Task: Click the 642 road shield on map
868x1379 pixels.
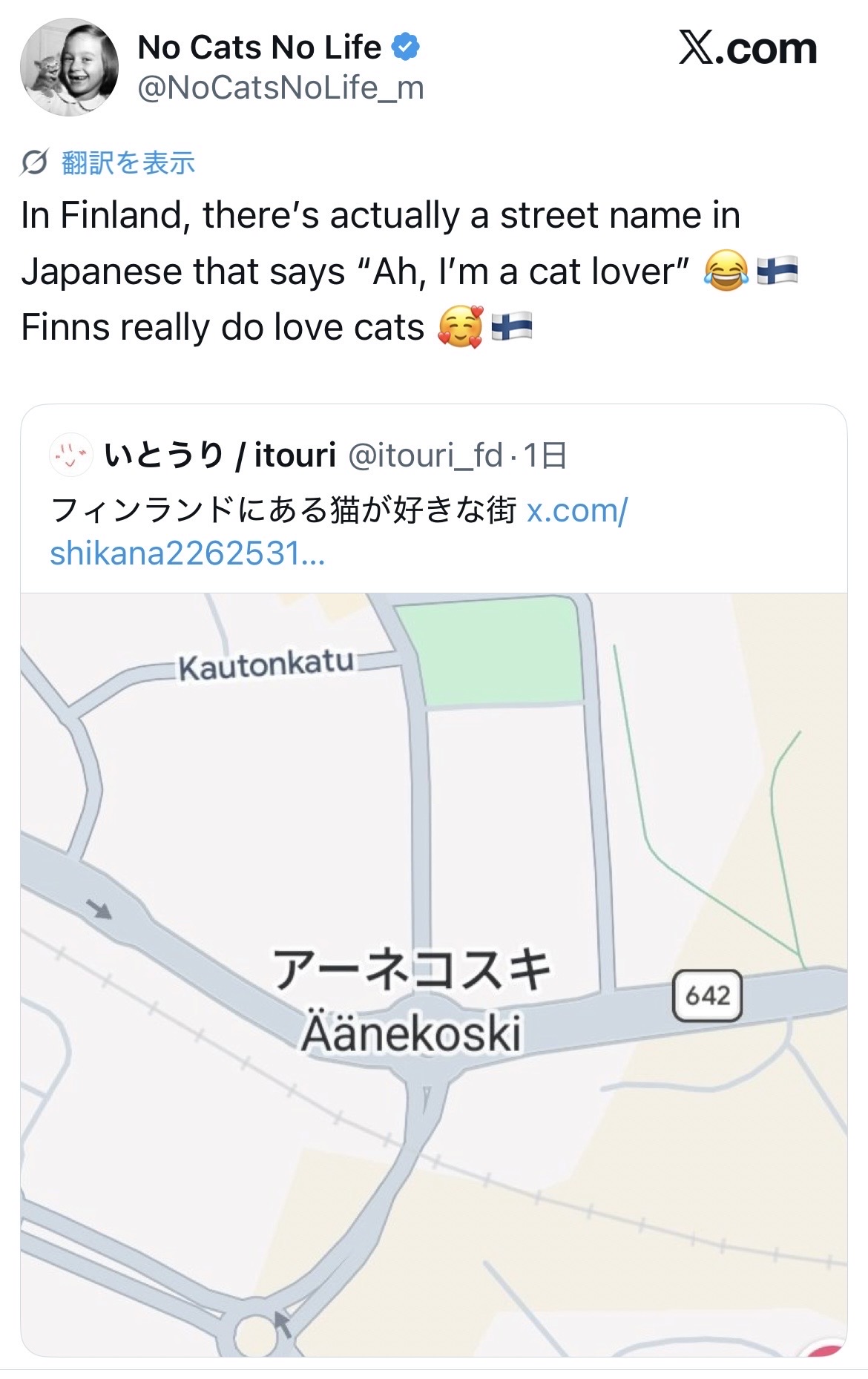Action: tap(707, 995)
